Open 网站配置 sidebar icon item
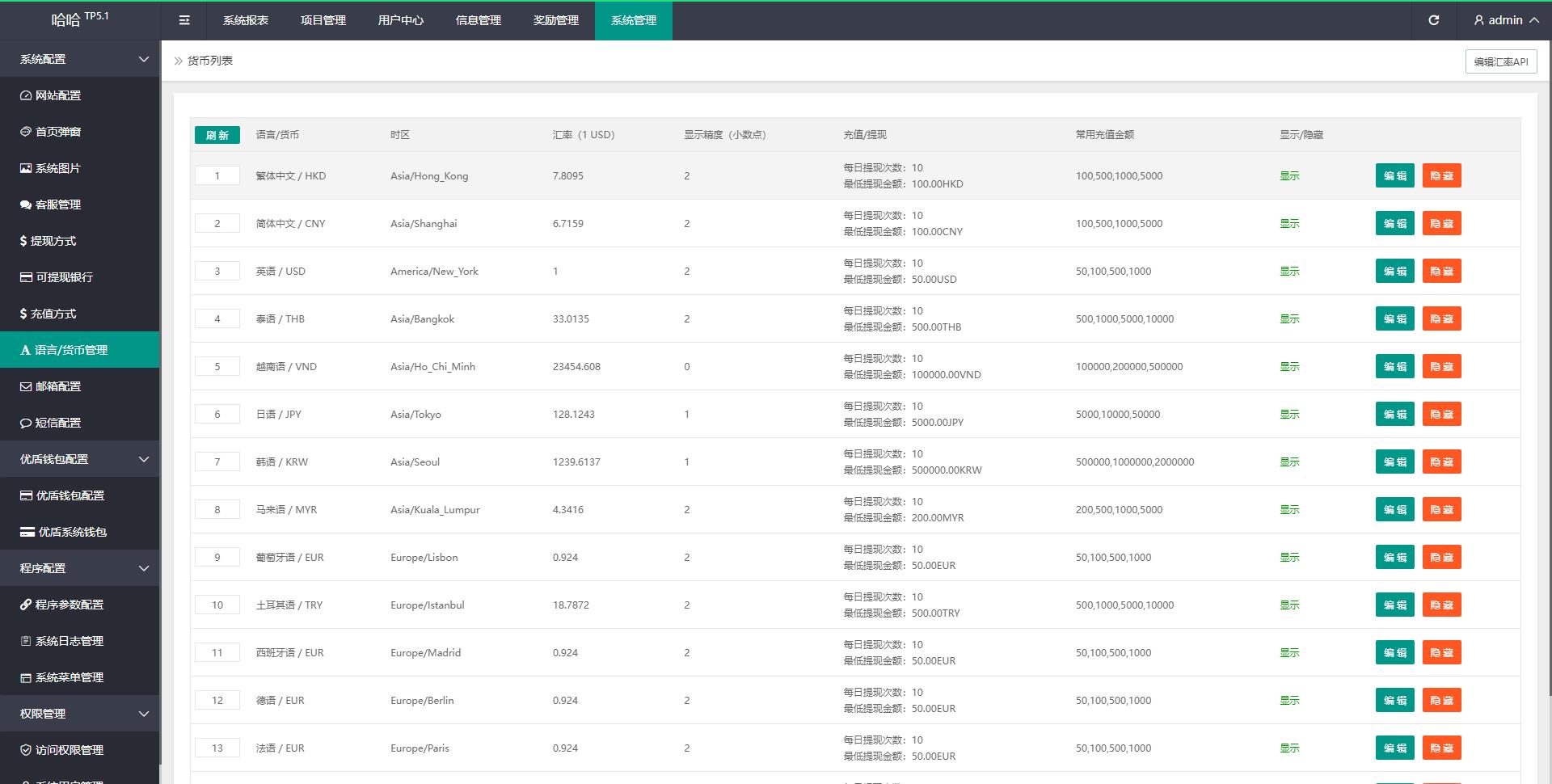1552x784 pixels. (58, 95)
